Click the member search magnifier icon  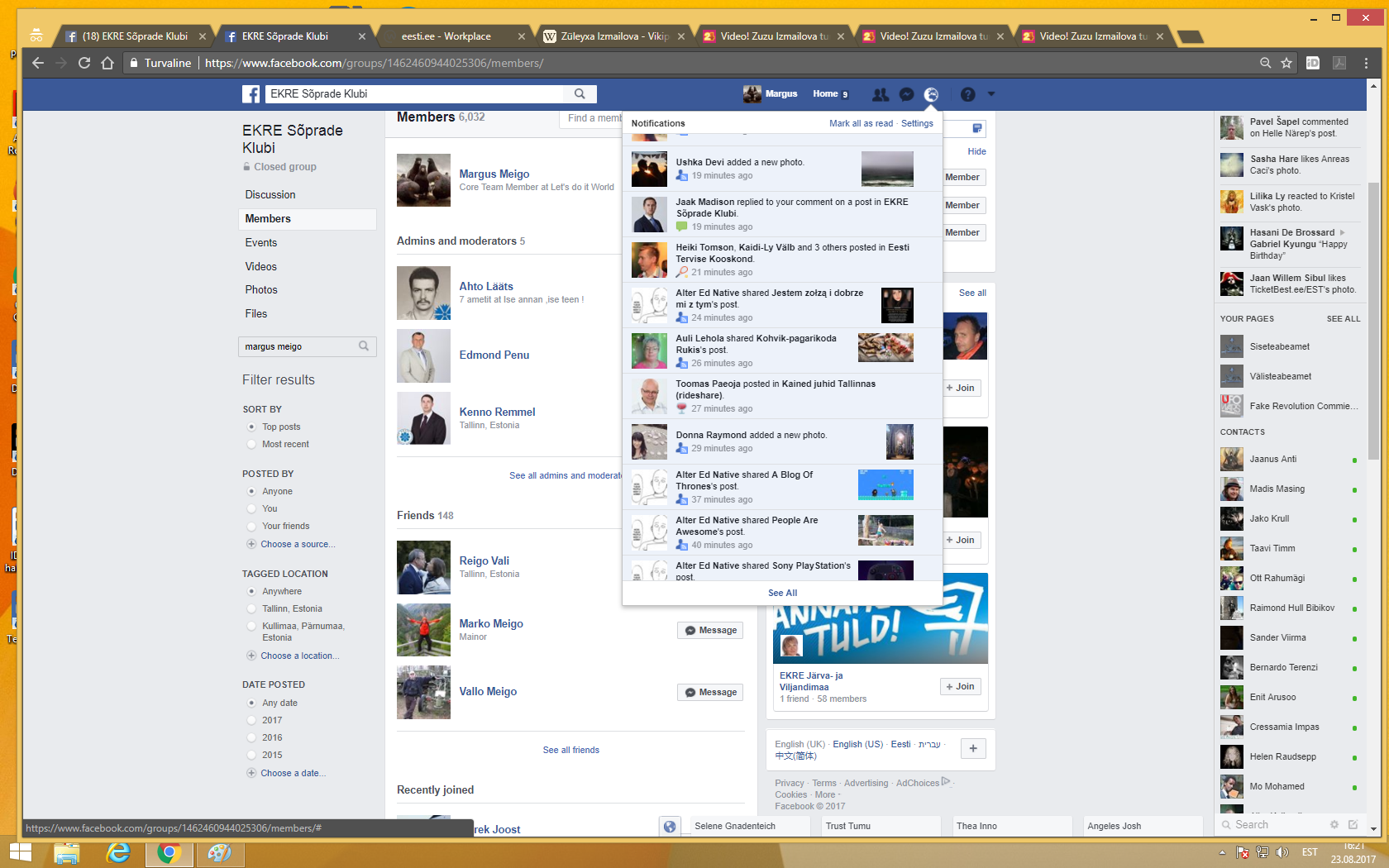pos(364,346)
